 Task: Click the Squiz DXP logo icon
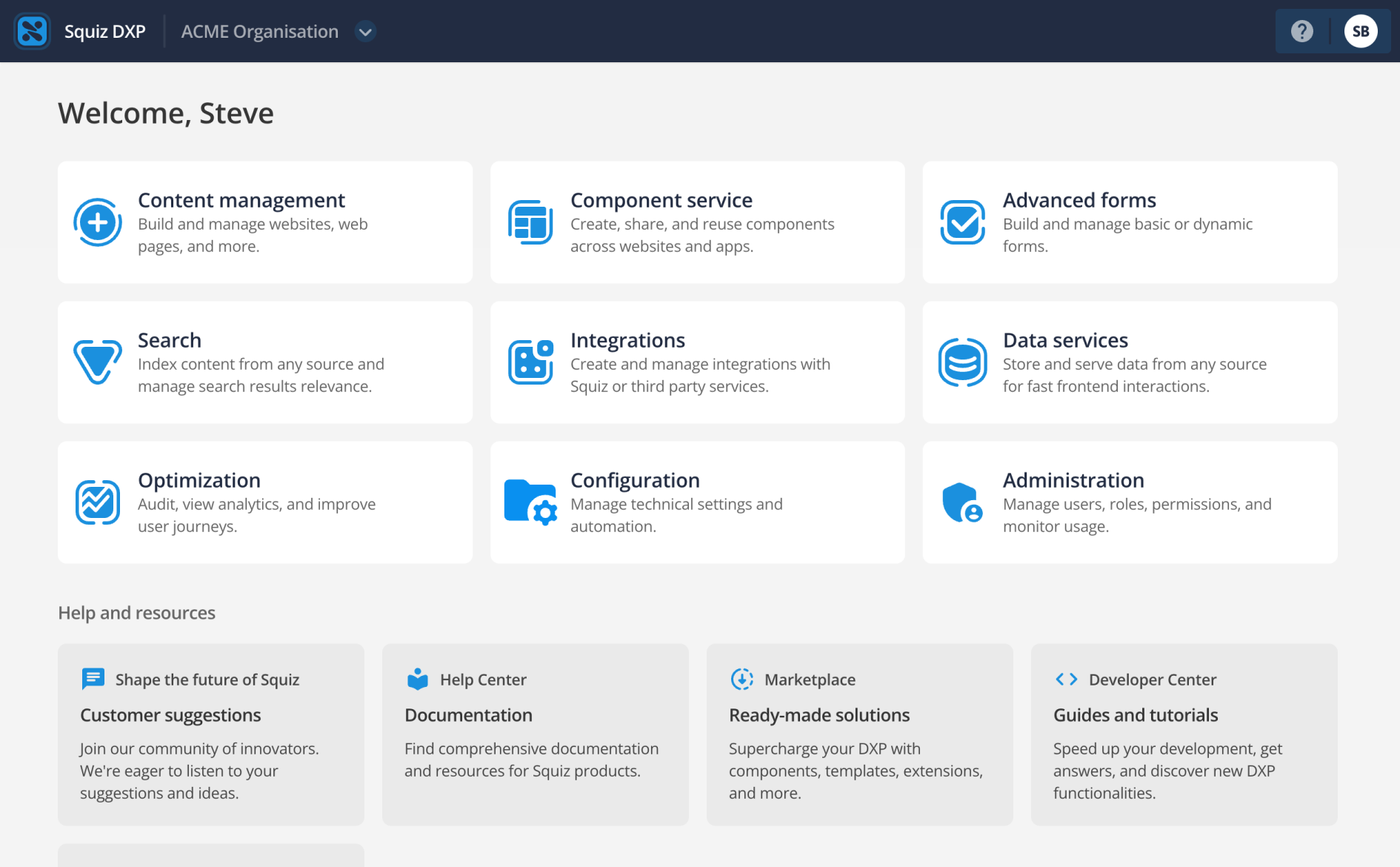click(33, 31)
